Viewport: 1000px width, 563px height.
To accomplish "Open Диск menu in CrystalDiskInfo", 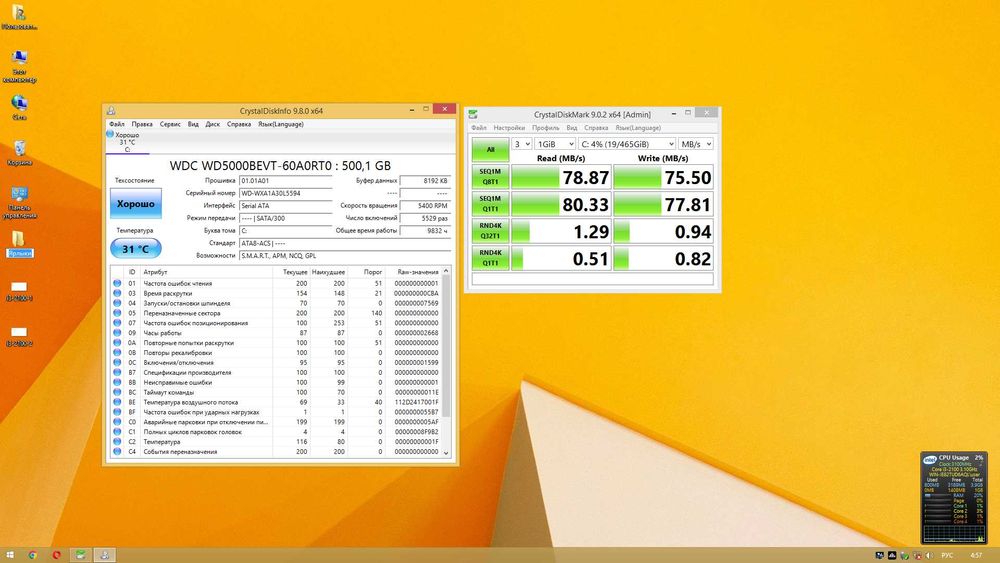I will [212, 124].
